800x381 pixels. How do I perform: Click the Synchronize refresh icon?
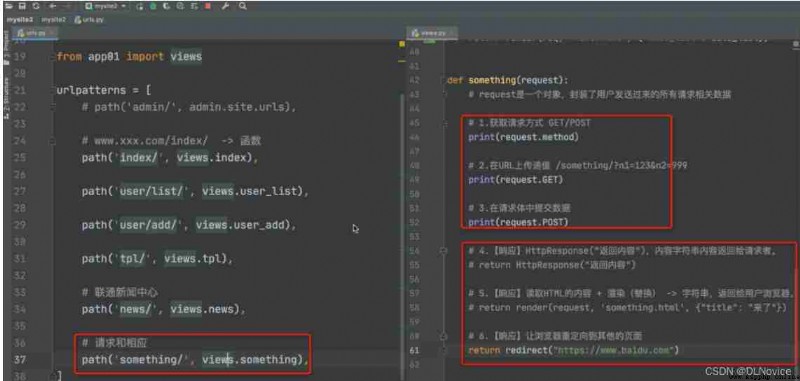click(36, 6)
